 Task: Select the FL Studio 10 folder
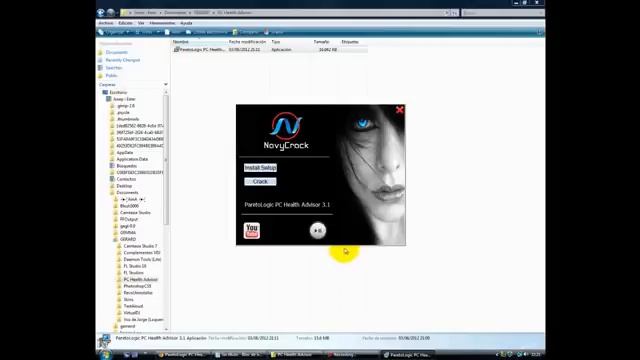(x=135, y=266)
